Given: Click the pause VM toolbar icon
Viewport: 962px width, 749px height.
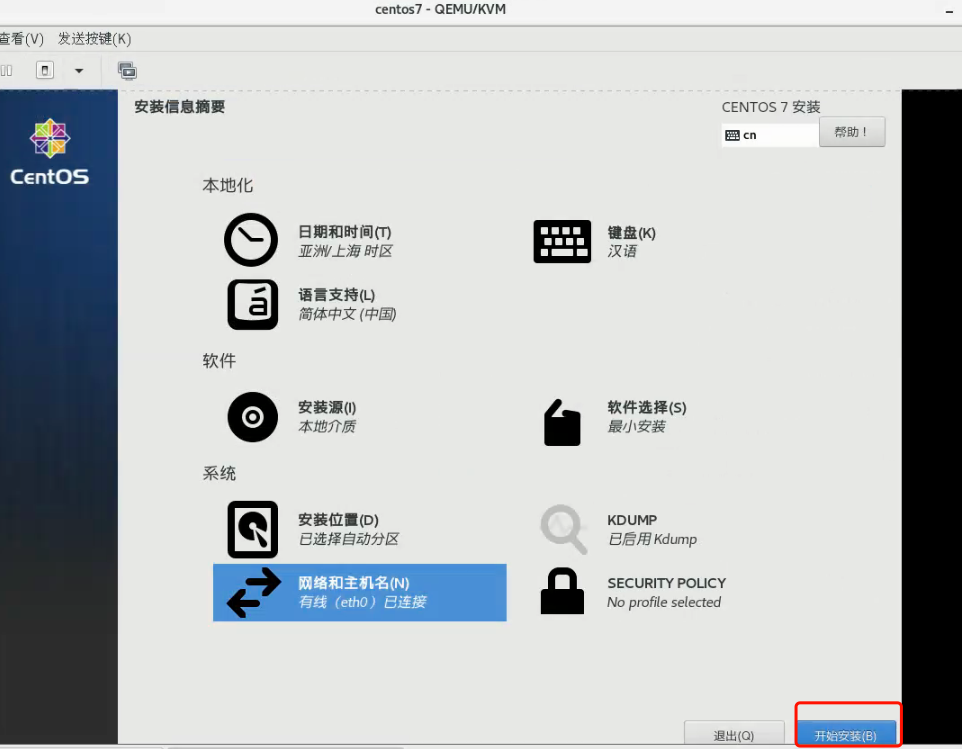Looking at the screenshot, I should point(6,71).
